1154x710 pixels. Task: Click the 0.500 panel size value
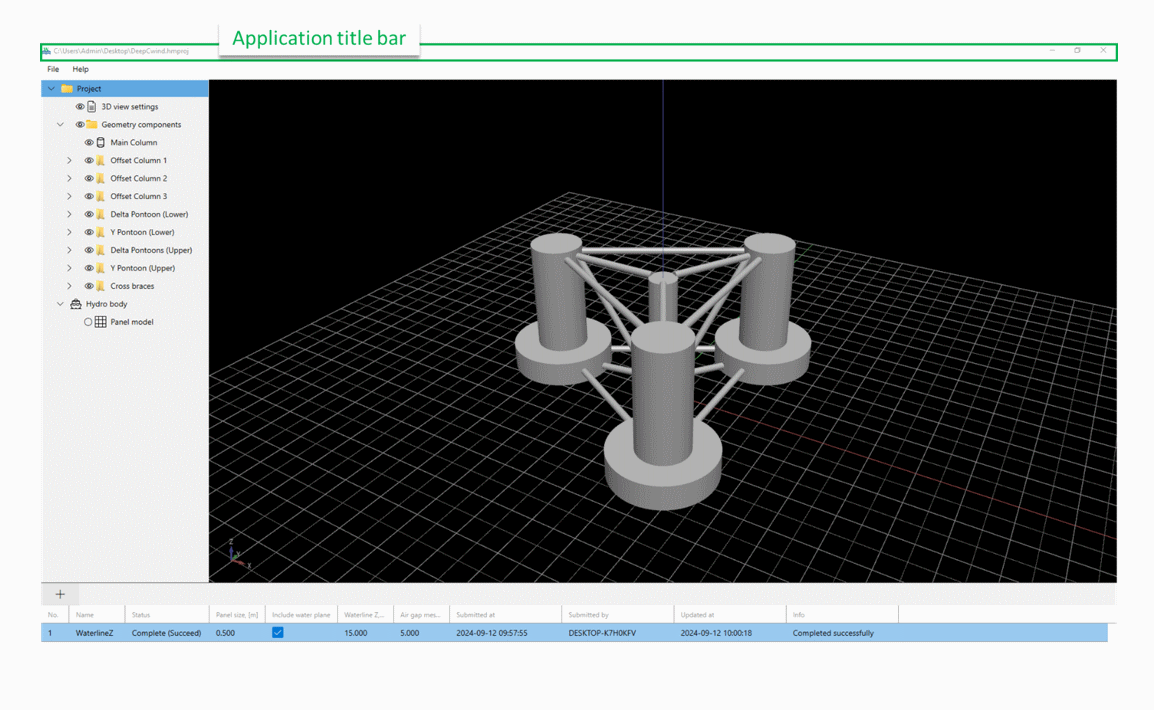point(225,633)
